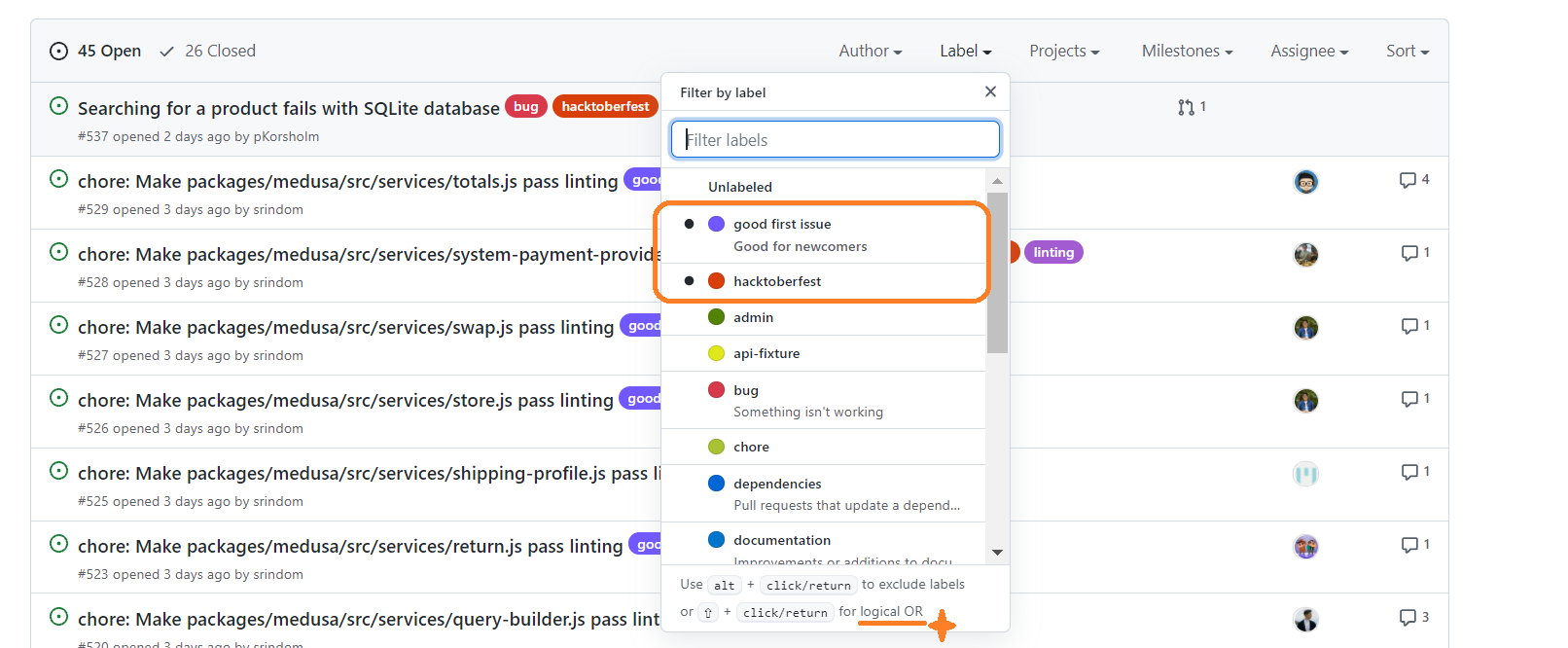Image resolution: width=1568 pixels, height=648 pixels.
Task: Click label list scrollbar down arrow
Action: [x=997, y=553]
